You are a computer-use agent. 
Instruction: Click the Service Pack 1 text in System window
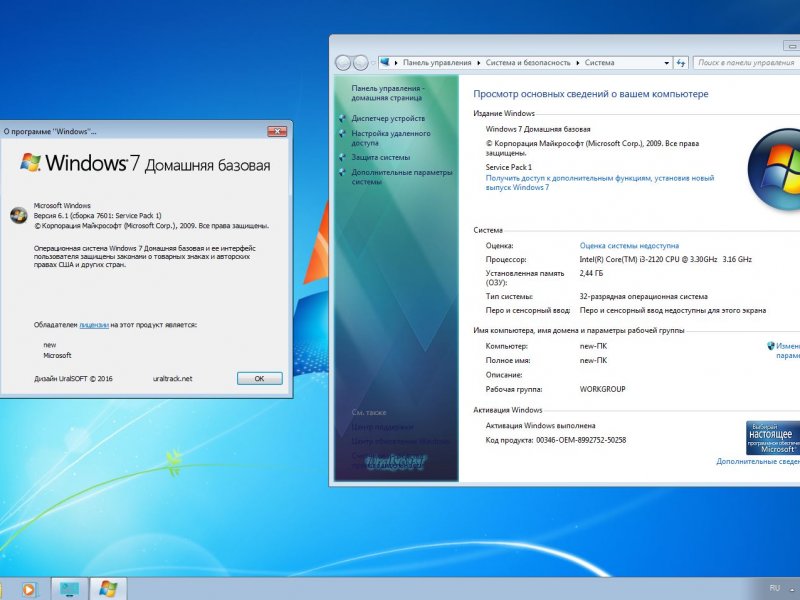(x=509, y=167)
